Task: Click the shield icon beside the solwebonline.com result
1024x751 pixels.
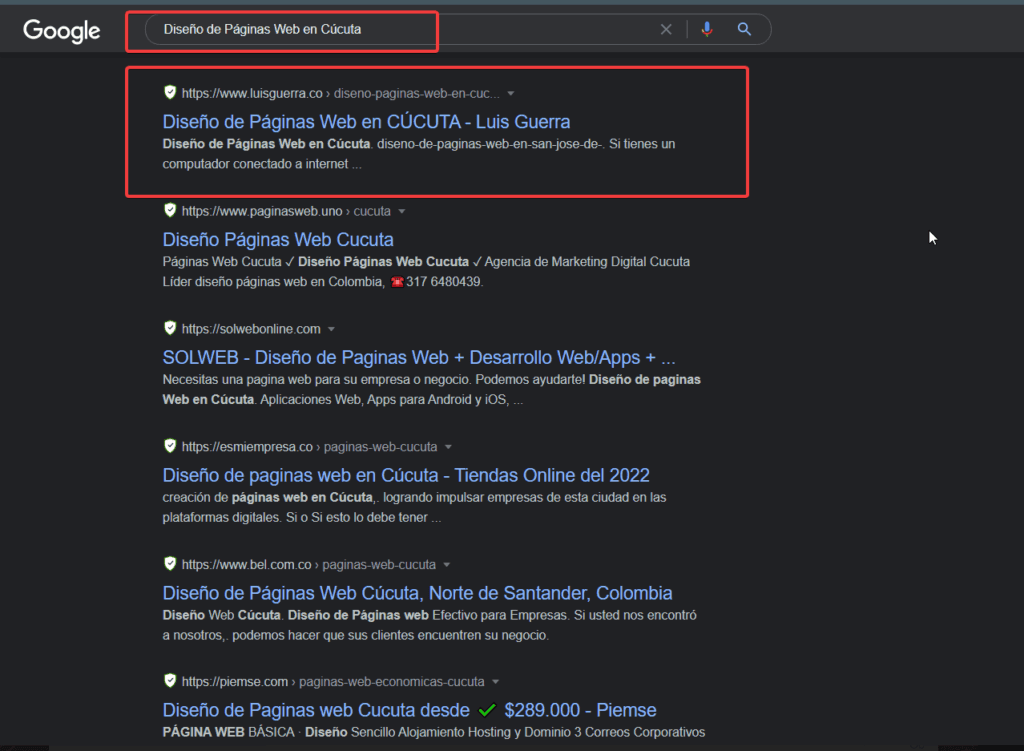Action: click(x=169, y=327)
